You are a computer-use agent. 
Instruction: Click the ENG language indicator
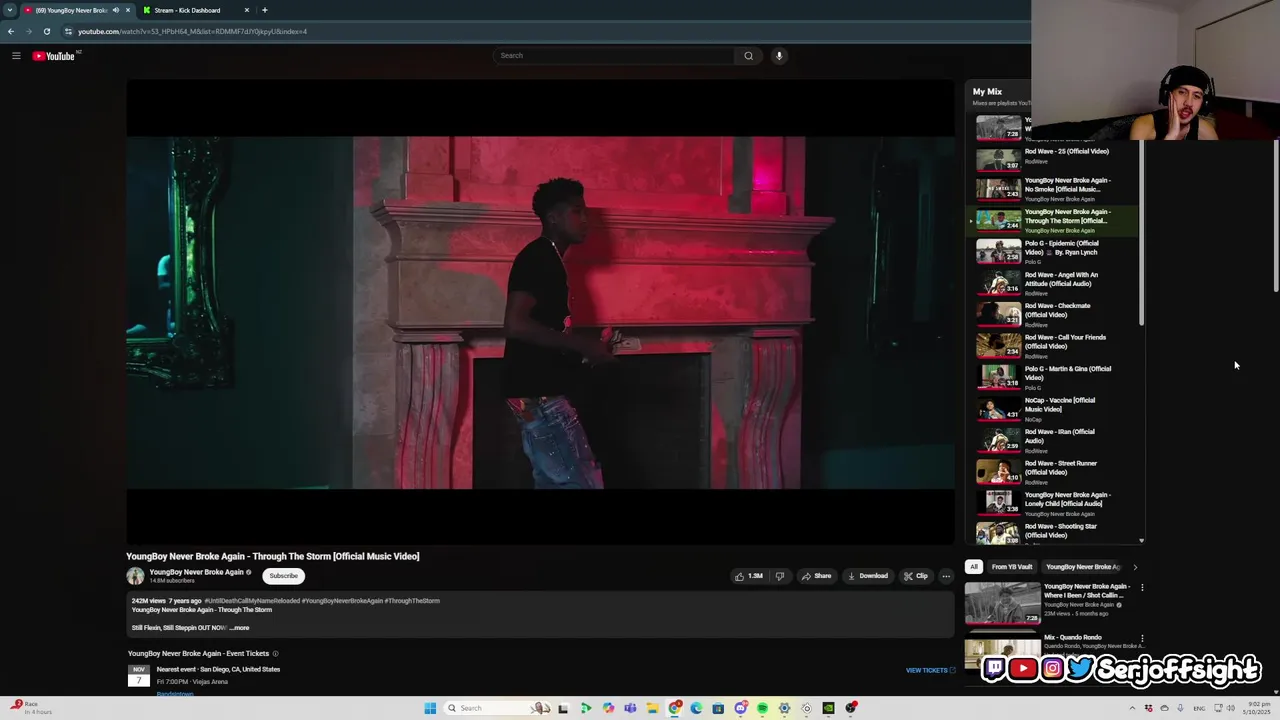coord(1199,708)
